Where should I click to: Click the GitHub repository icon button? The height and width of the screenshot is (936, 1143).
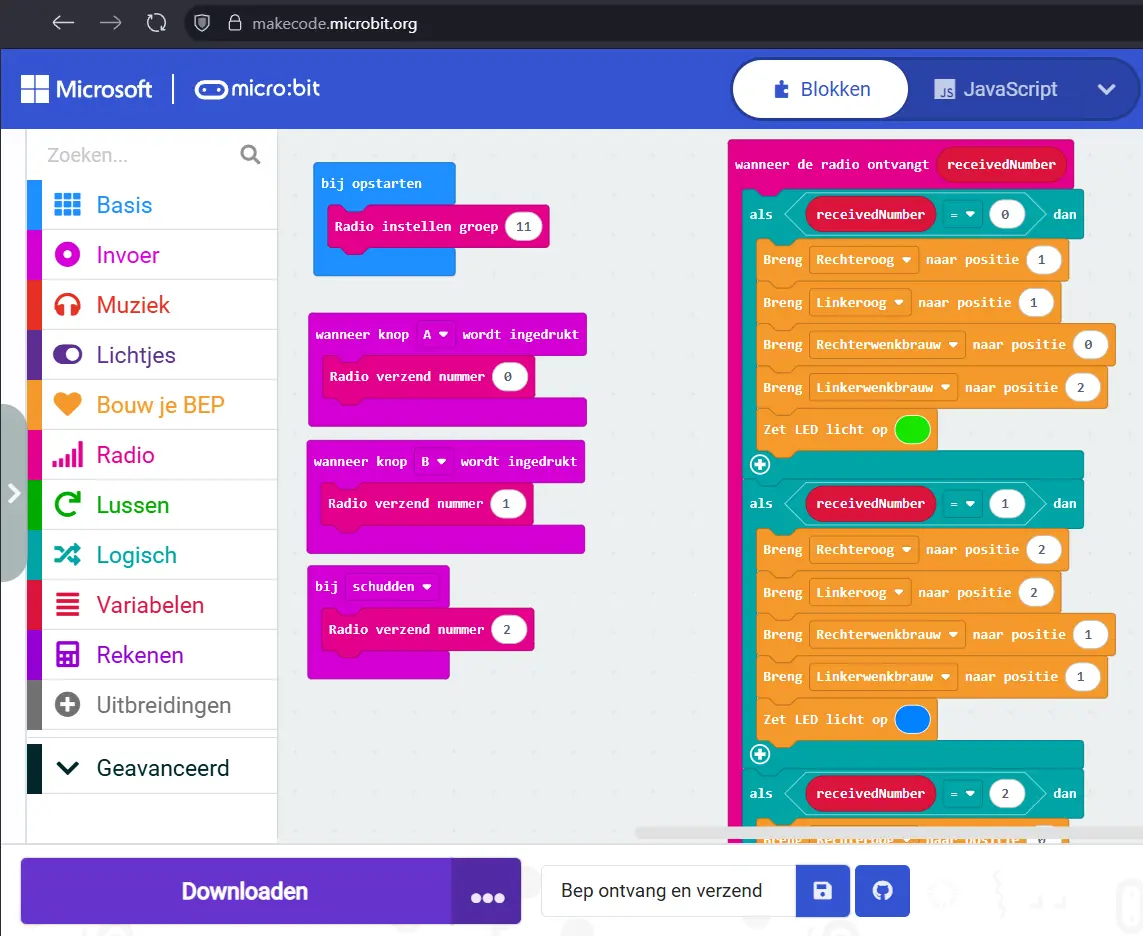coord(882,891)
